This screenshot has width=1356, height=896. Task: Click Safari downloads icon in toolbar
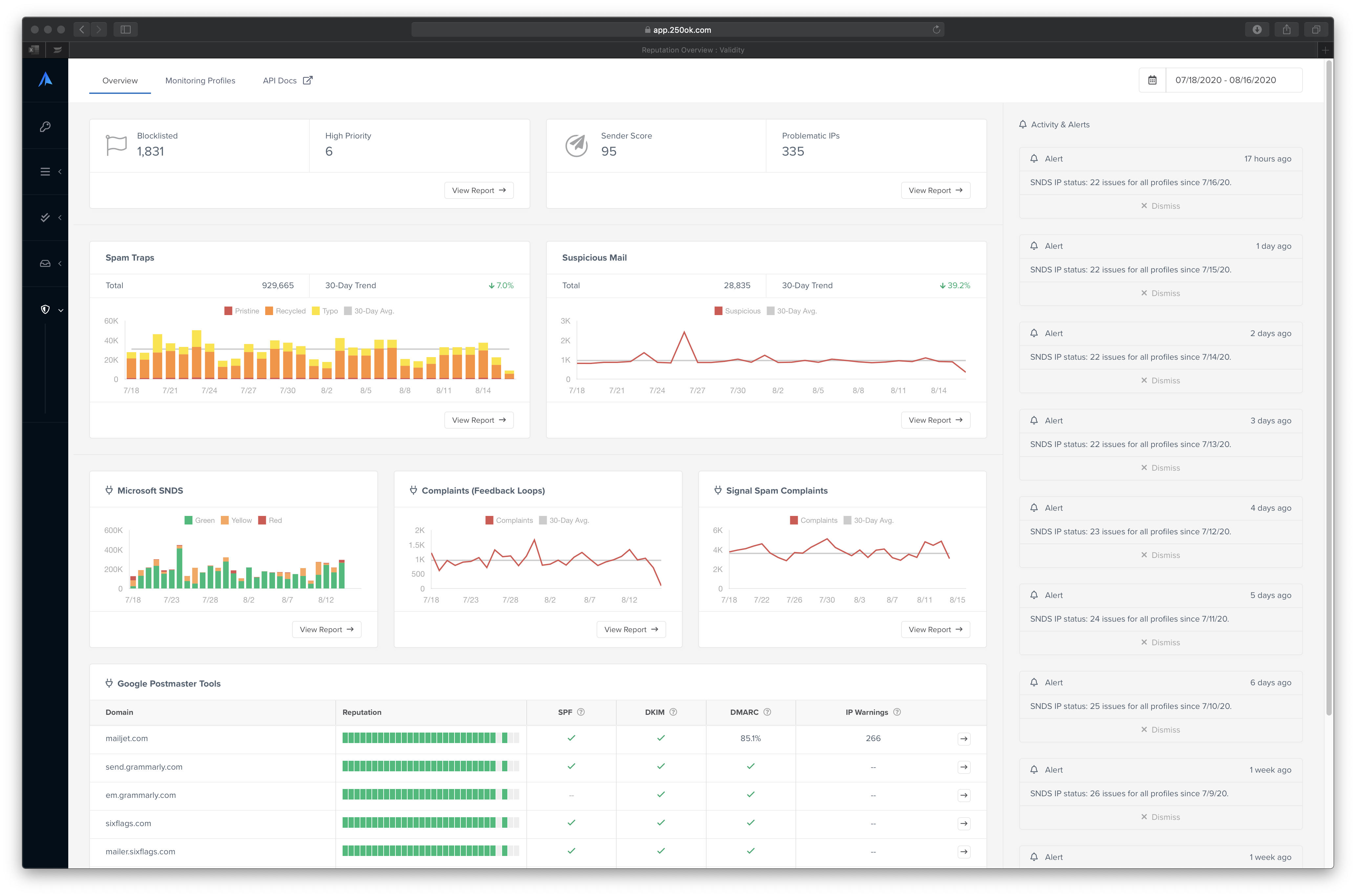[1257, 30]
